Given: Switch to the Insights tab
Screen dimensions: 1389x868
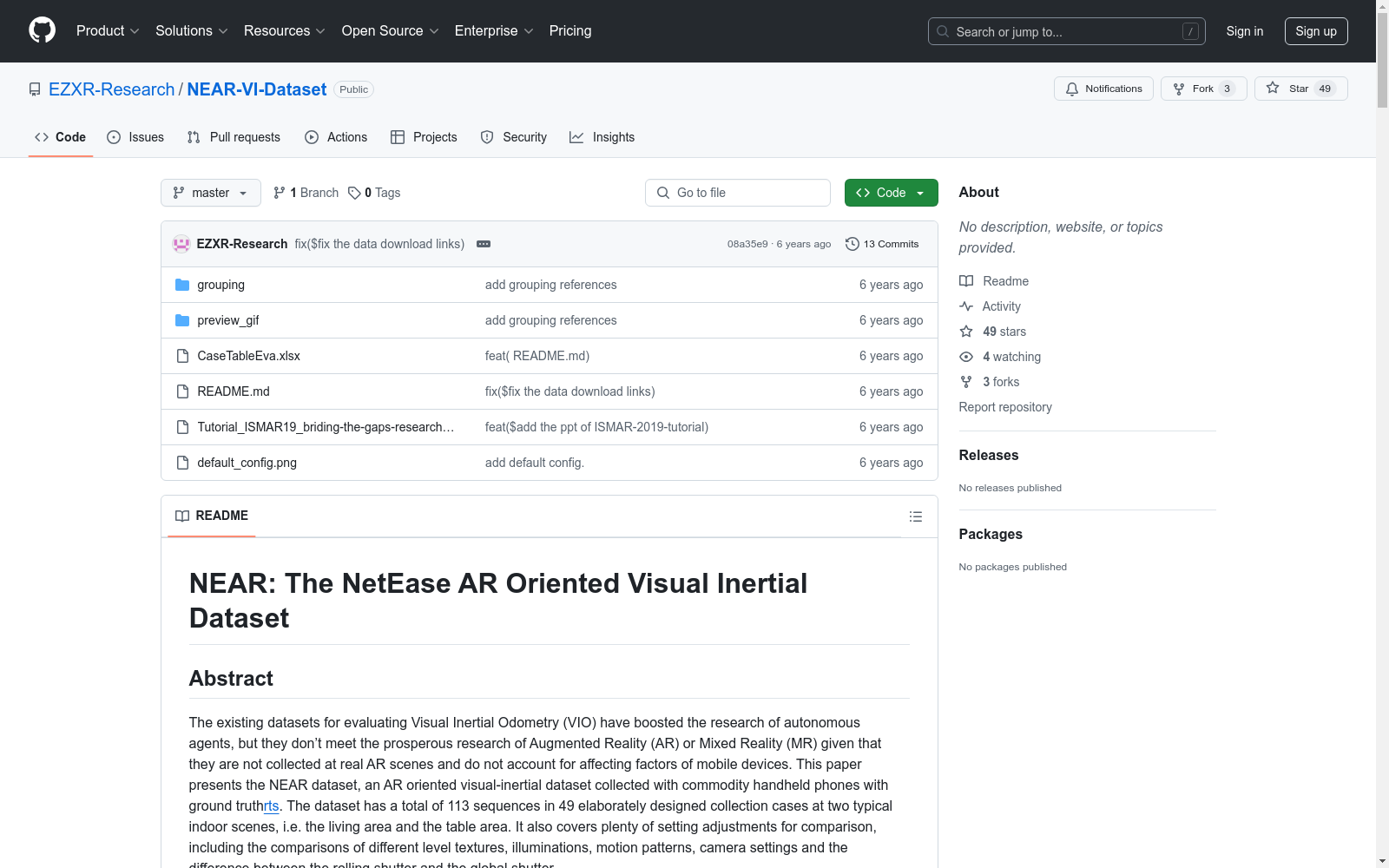Looking at the screenshot, I should (602, 137).
